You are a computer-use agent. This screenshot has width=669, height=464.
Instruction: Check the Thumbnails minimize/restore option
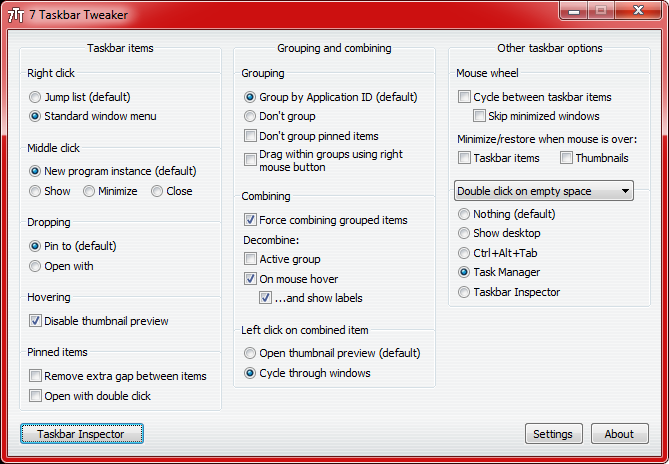click(x=567, y=158)
